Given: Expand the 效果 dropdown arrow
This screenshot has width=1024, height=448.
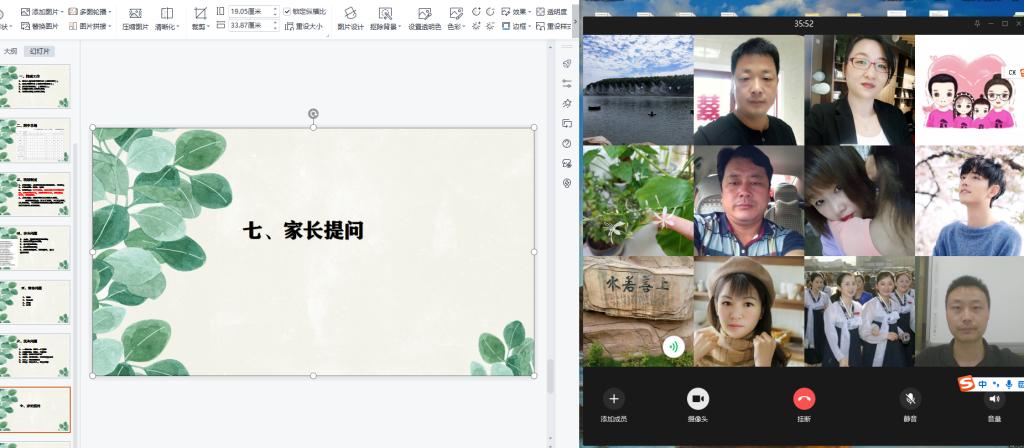Looking at the screenshot, I should click(530, 12).
